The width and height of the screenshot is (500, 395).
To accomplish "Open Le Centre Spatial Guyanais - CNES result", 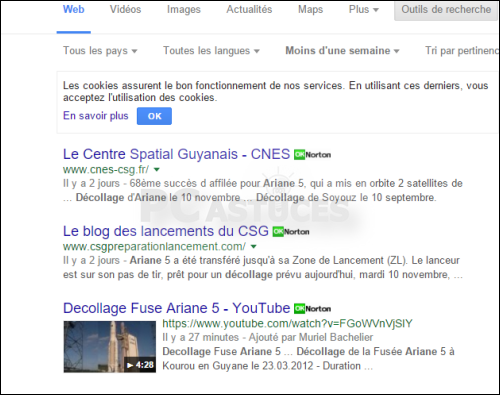I will pos(176,154).
